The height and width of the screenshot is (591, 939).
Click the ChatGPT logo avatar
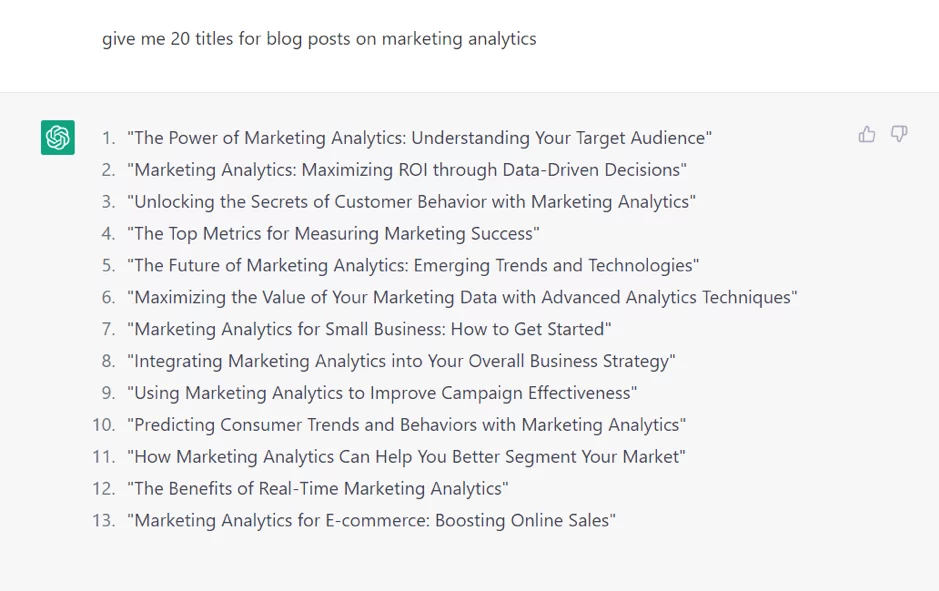pos(58,137)
